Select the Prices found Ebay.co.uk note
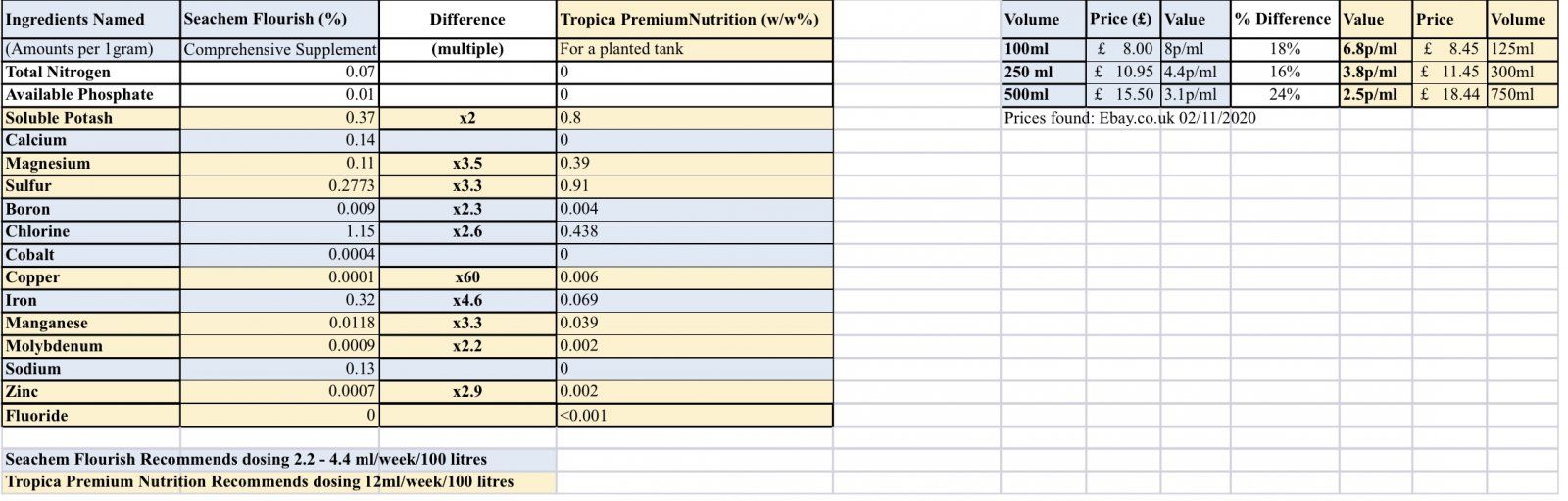This screenshot has width=1568, height=501. tap(1130, 118)
